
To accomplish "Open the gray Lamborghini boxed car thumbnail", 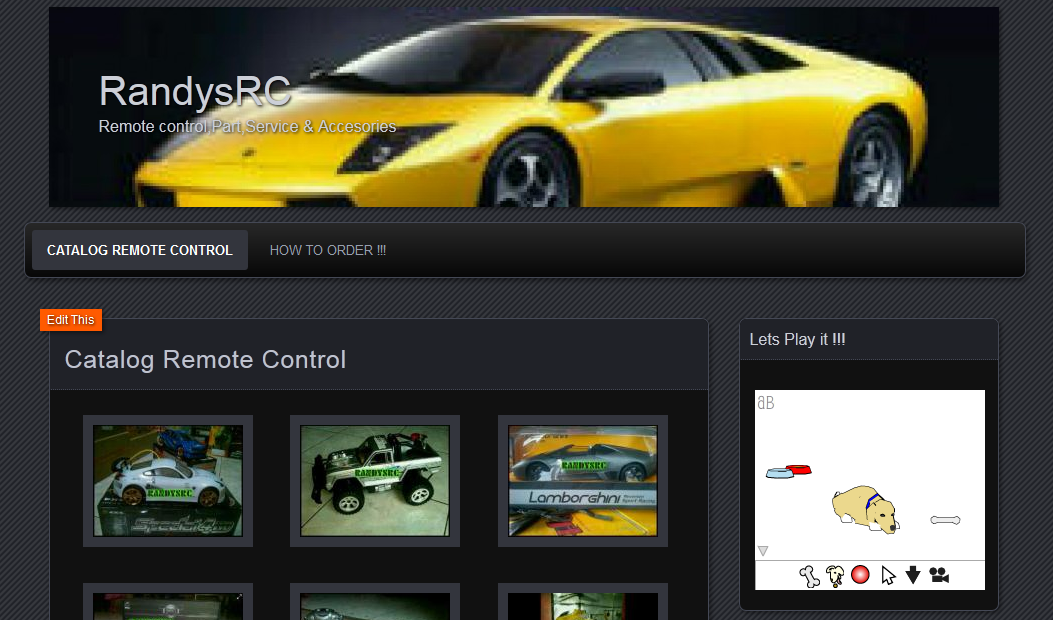I will (x=583, y=481).
